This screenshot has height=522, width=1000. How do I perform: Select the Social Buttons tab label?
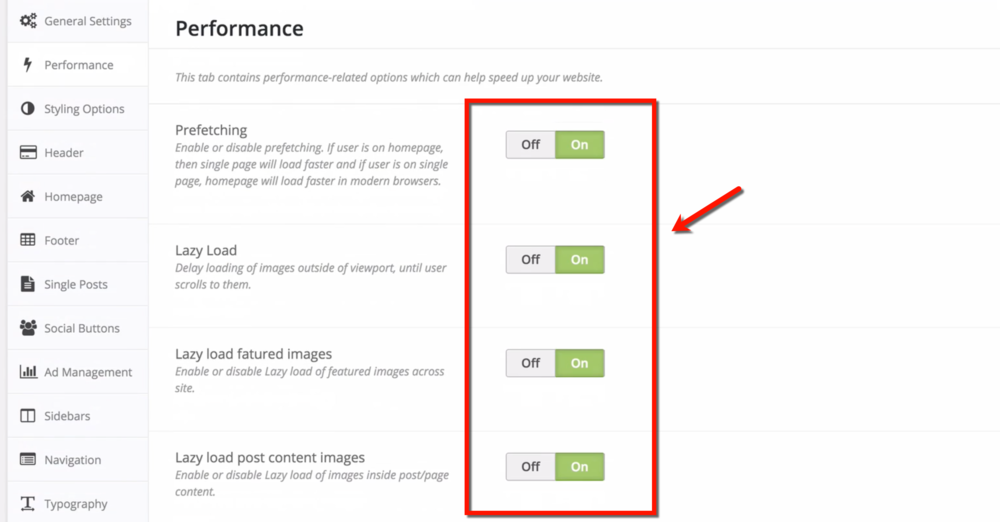pos(82,328)
